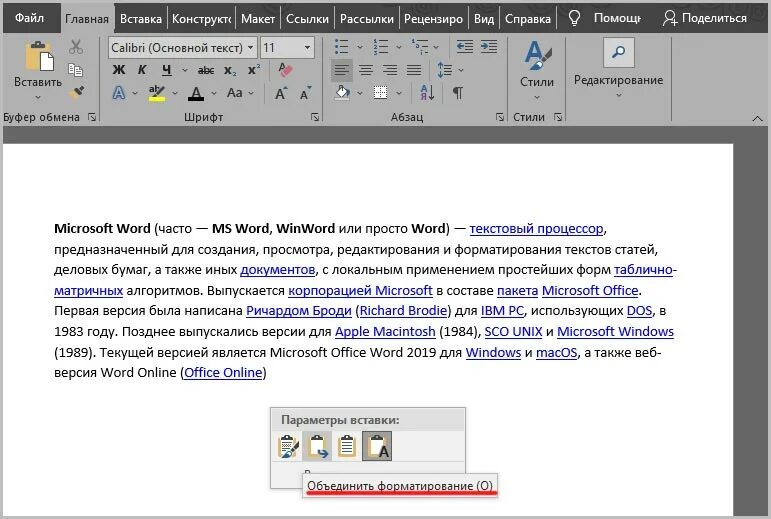
Task: Open the font name dropdown
Action: pos(250,48)
